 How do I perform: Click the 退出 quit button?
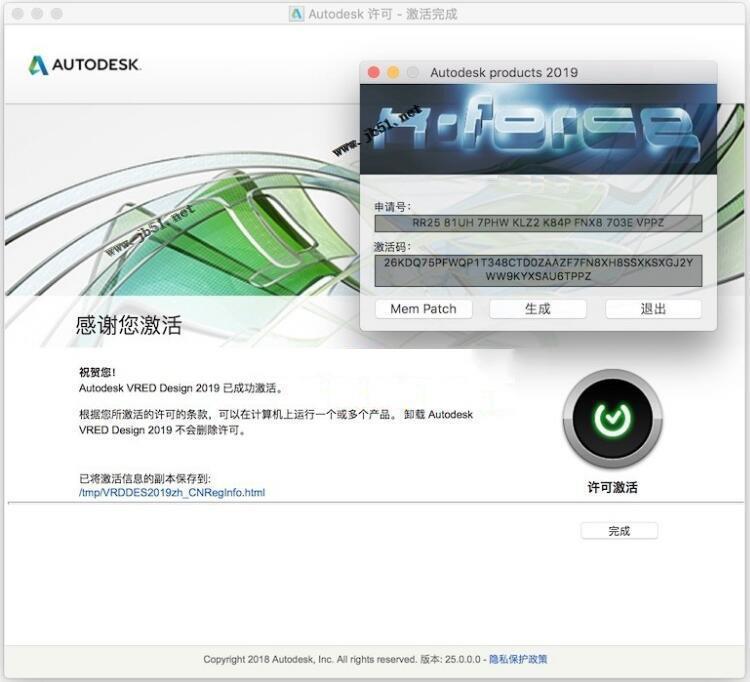coord(653,309)
